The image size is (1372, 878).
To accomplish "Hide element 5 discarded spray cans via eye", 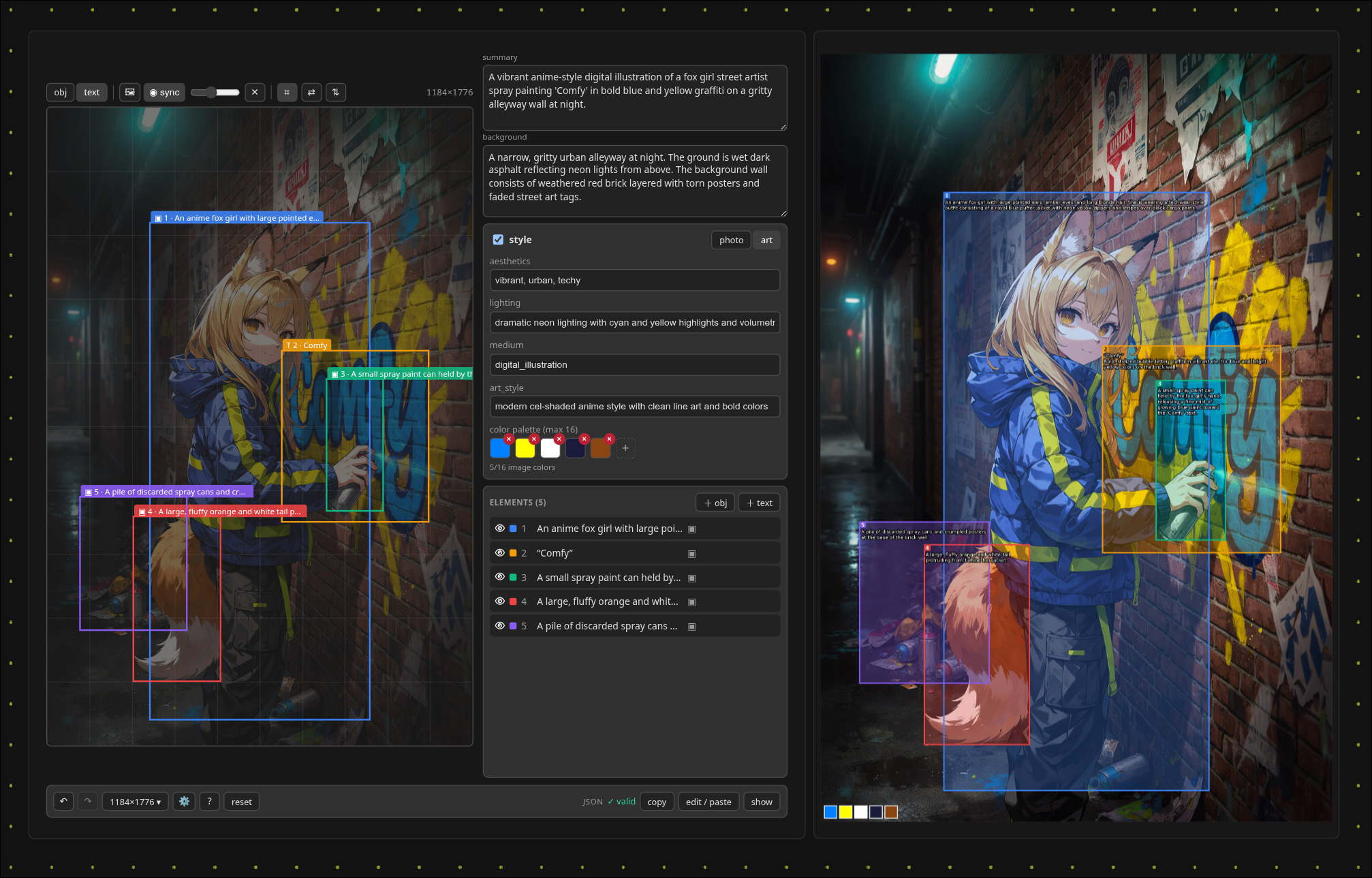I will click(x=499, y=626).
